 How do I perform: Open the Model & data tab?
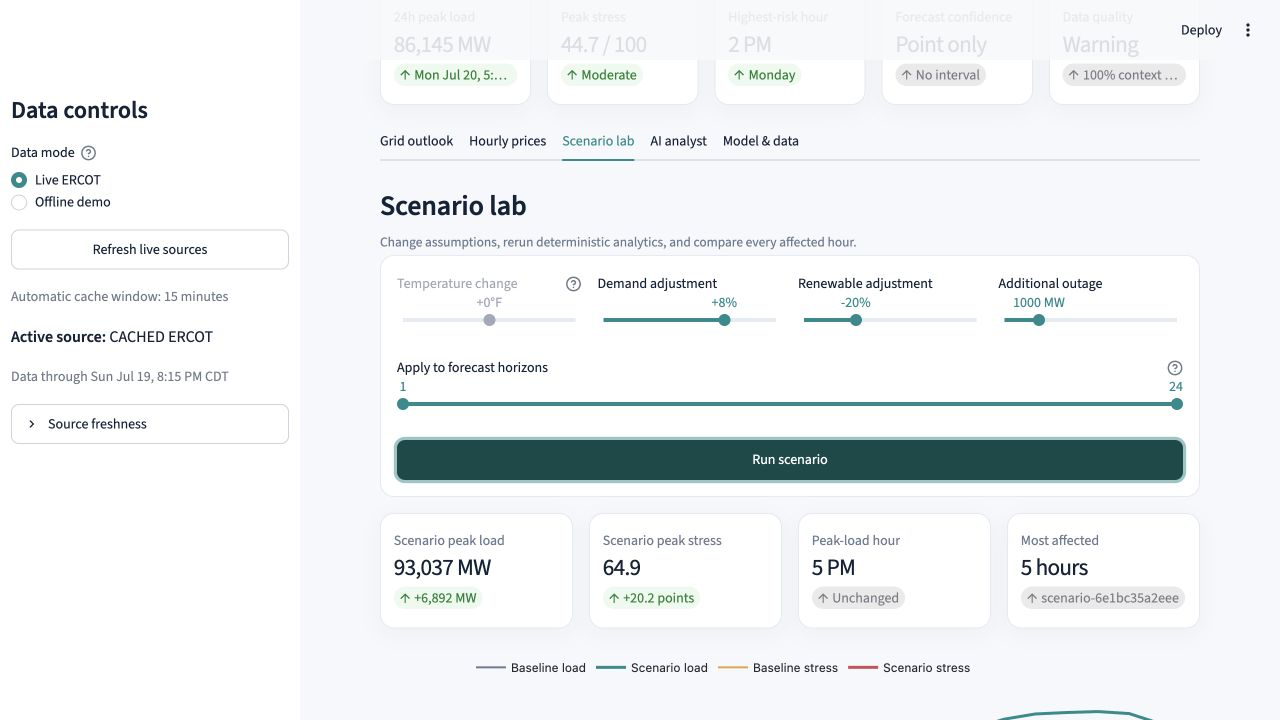pyautogui.click(x=761, y=141)
